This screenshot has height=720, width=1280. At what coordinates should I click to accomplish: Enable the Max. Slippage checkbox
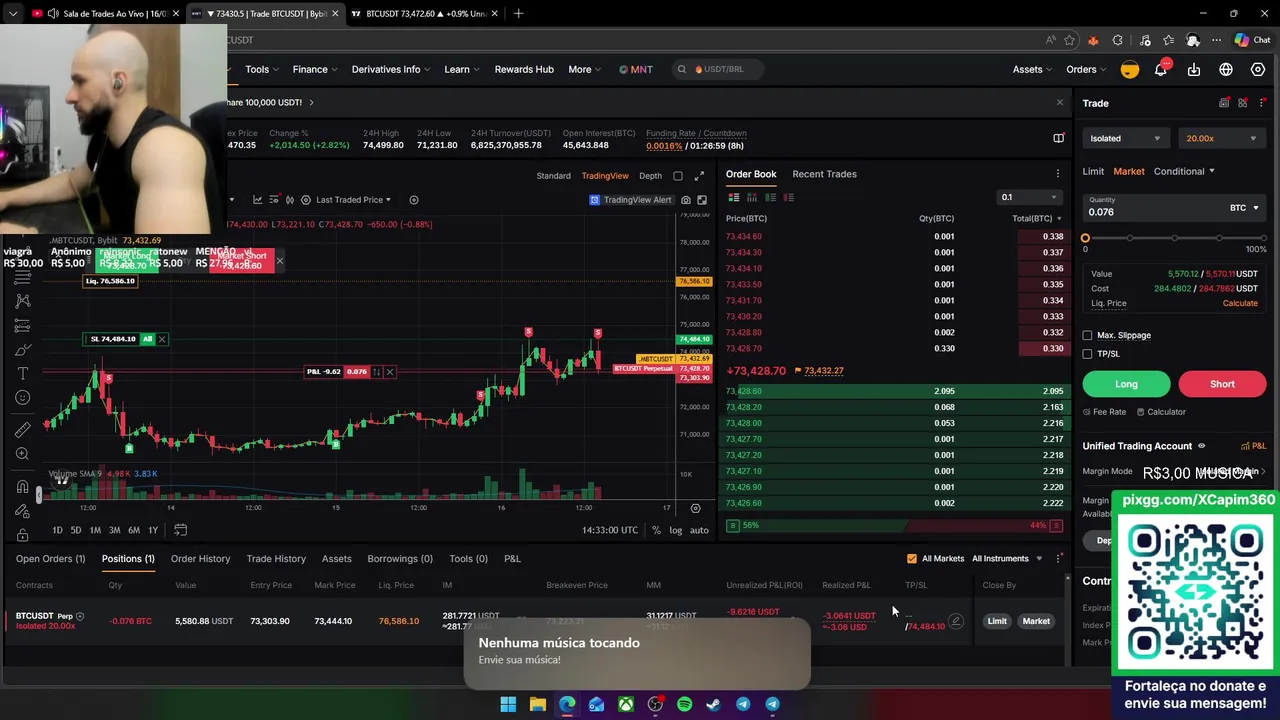(1088, 336)
